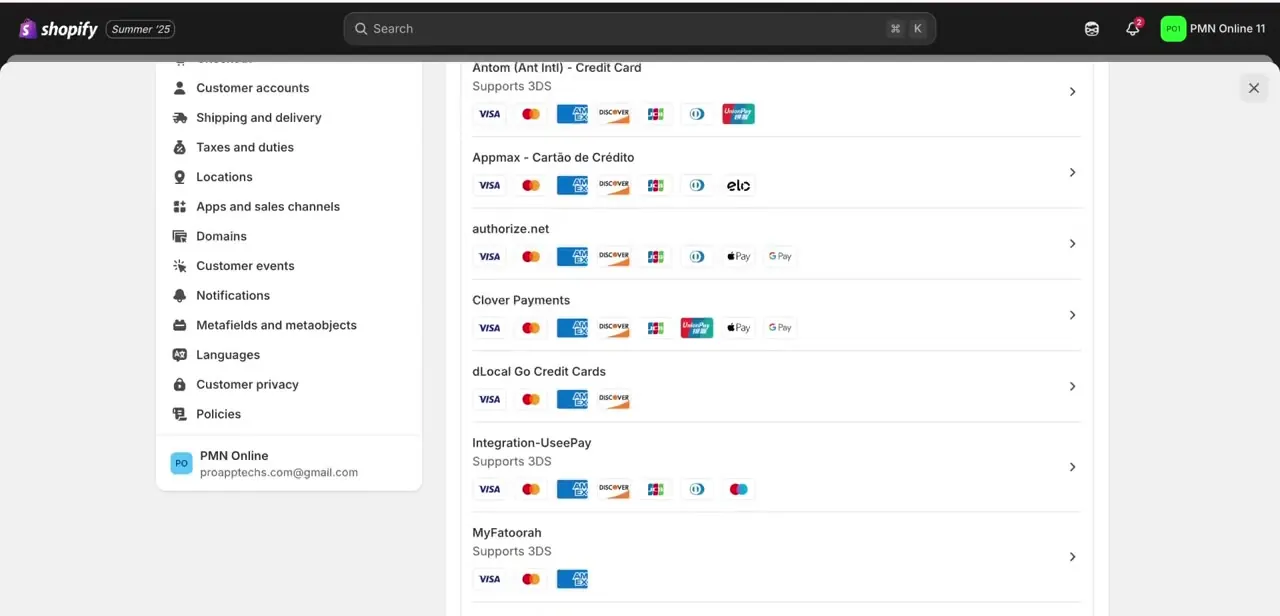Click the JCB icon under Integration-UseePay
The width and height of the screenshot is (1280, 616).
coord(655,489)
